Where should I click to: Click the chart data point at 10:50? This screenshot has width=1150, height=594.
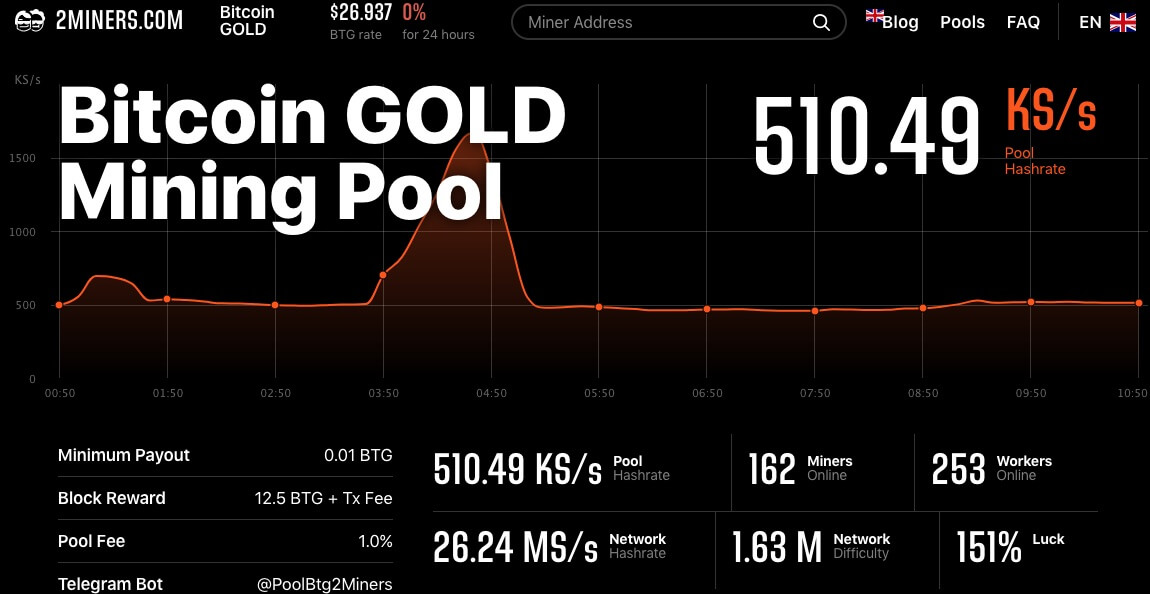coord(1139,303)
